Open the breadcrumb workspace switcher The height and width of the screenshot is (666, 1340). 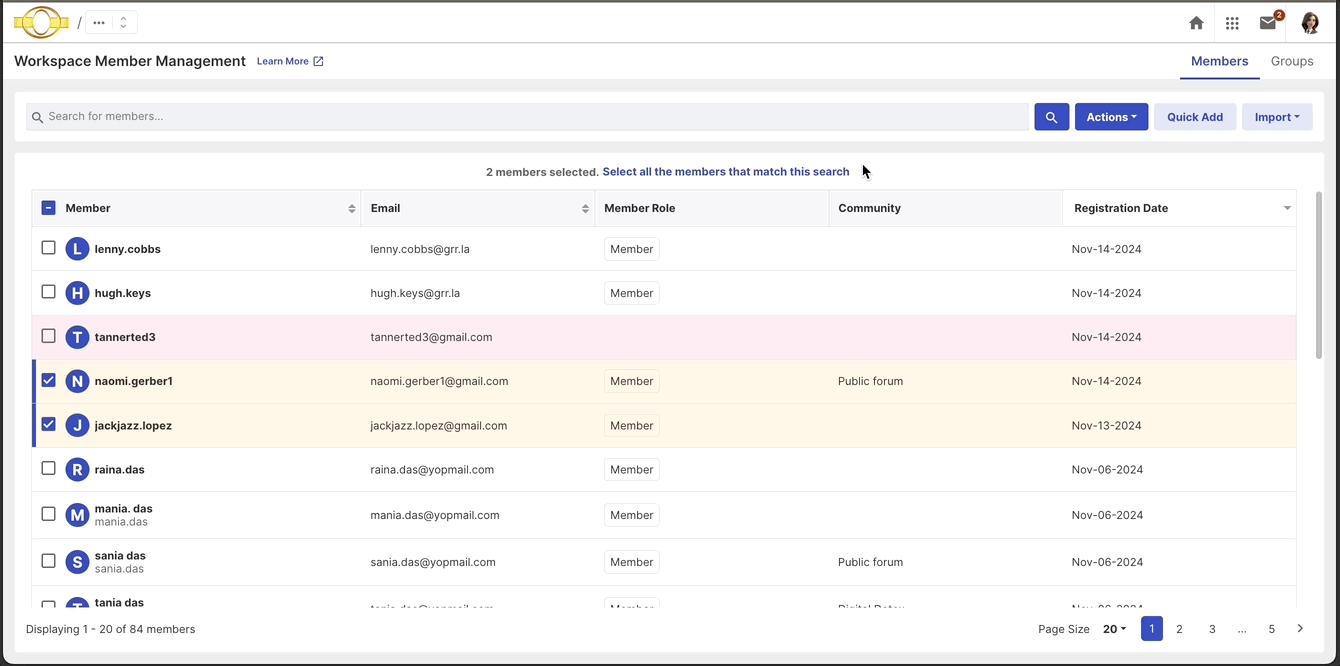[111, 22]
